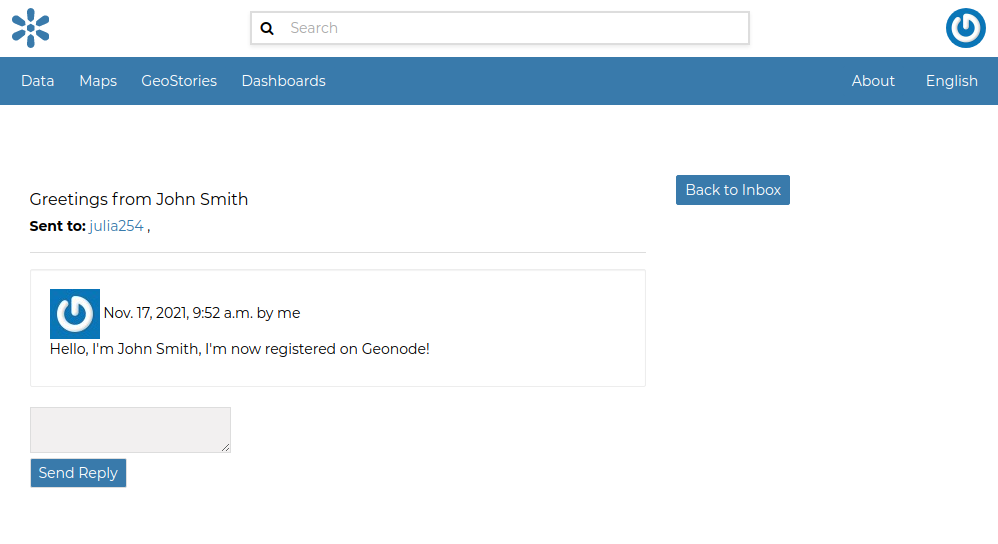Click the 'Sent to:' label
This screenshot has width=998, height=544.
click(57, 226)
